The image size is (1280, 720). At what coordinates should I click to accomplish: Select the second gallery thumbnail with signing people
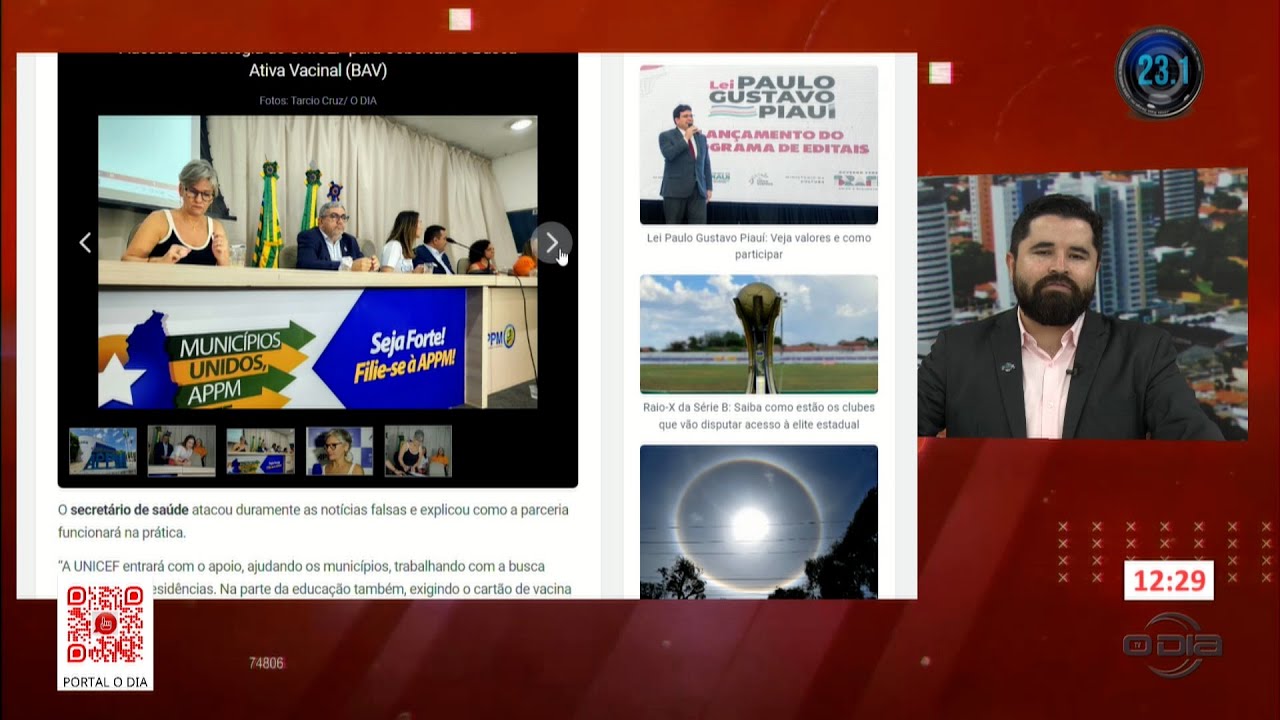(181, 451)
